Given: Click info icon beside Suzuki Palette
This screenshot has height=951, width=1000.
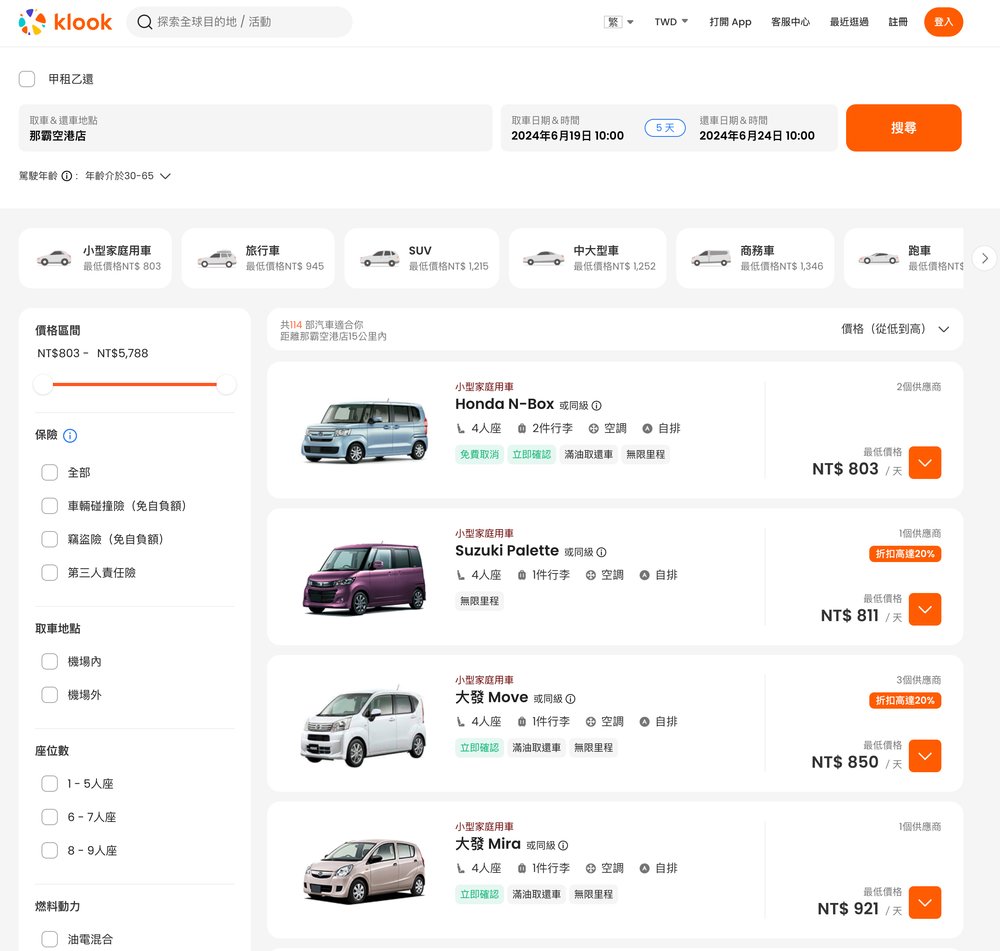Looking at the screenshot, I should pyautogui.click(x=601, y=552).
